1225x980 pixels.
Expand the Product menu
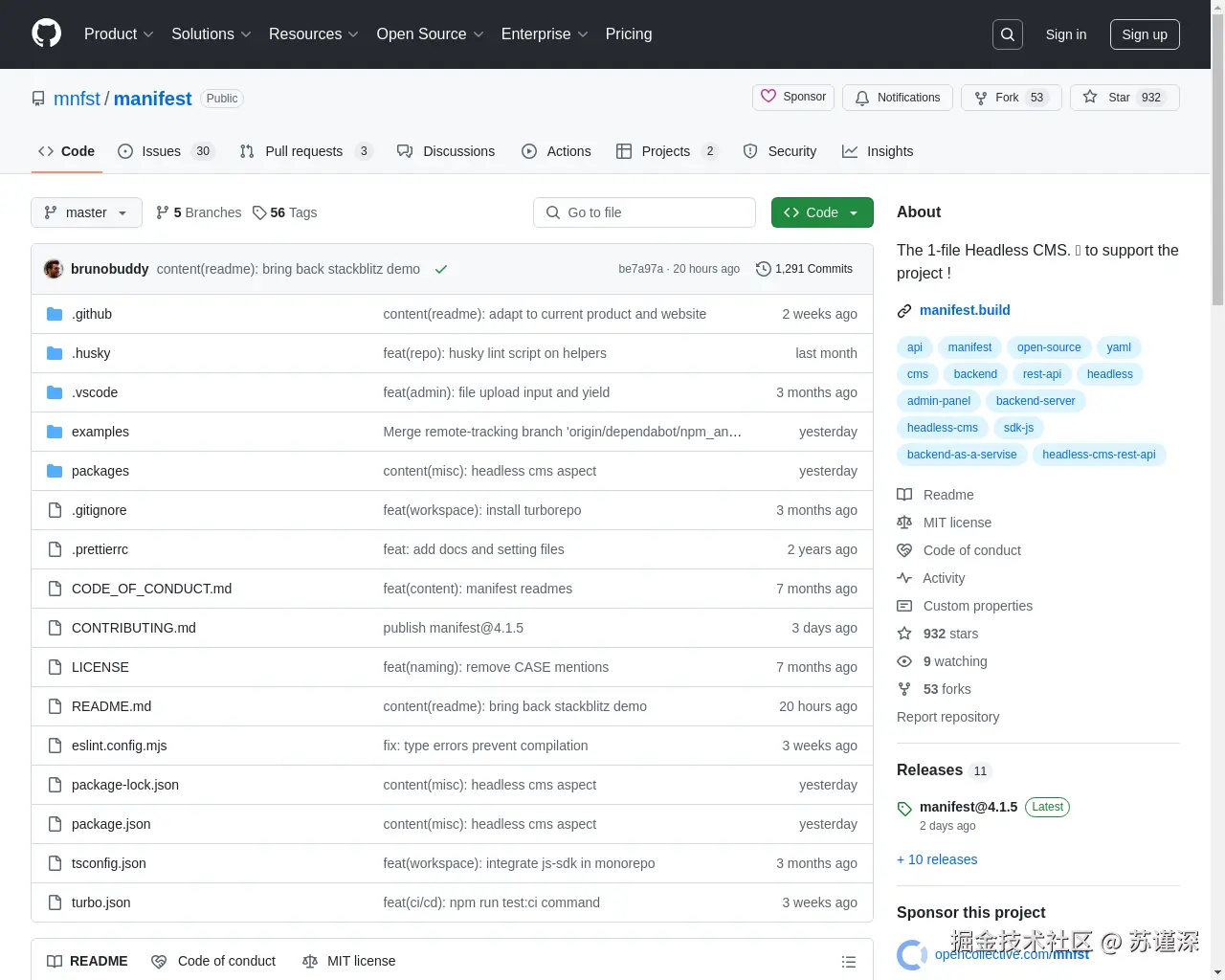coord(119,34)
